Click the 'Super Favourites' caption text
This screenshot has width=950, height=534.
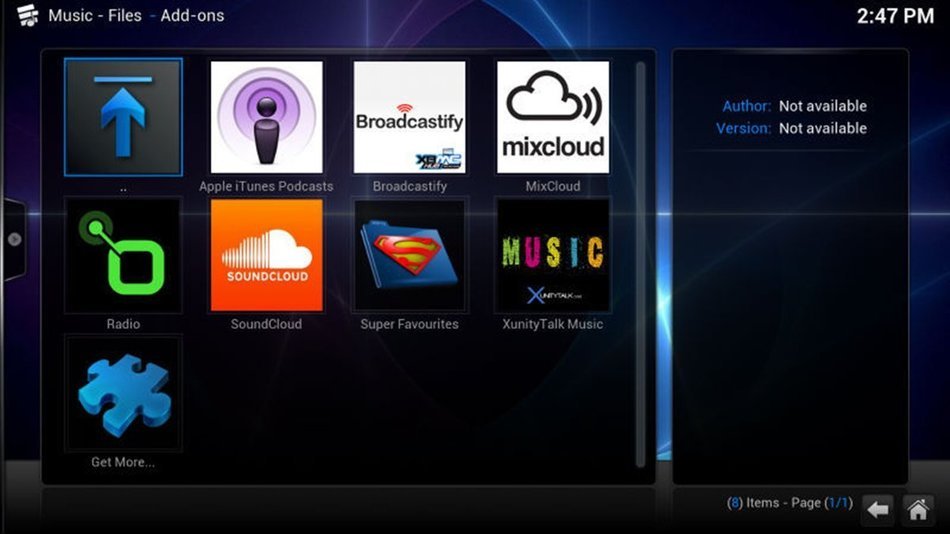pos(410,324)
